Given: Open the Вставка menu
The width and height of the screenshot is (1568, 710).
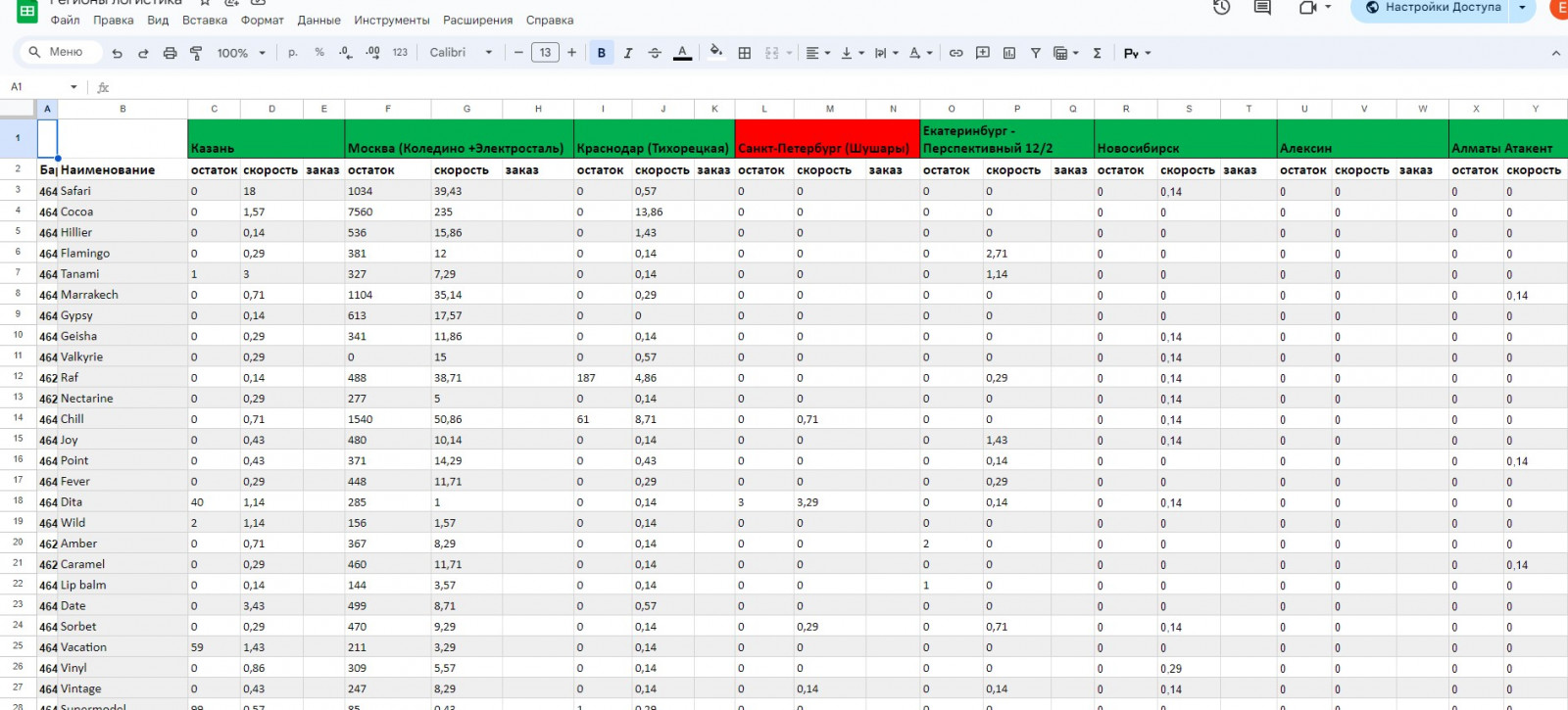Looking at the screenshot, I should tap(205, 21).
